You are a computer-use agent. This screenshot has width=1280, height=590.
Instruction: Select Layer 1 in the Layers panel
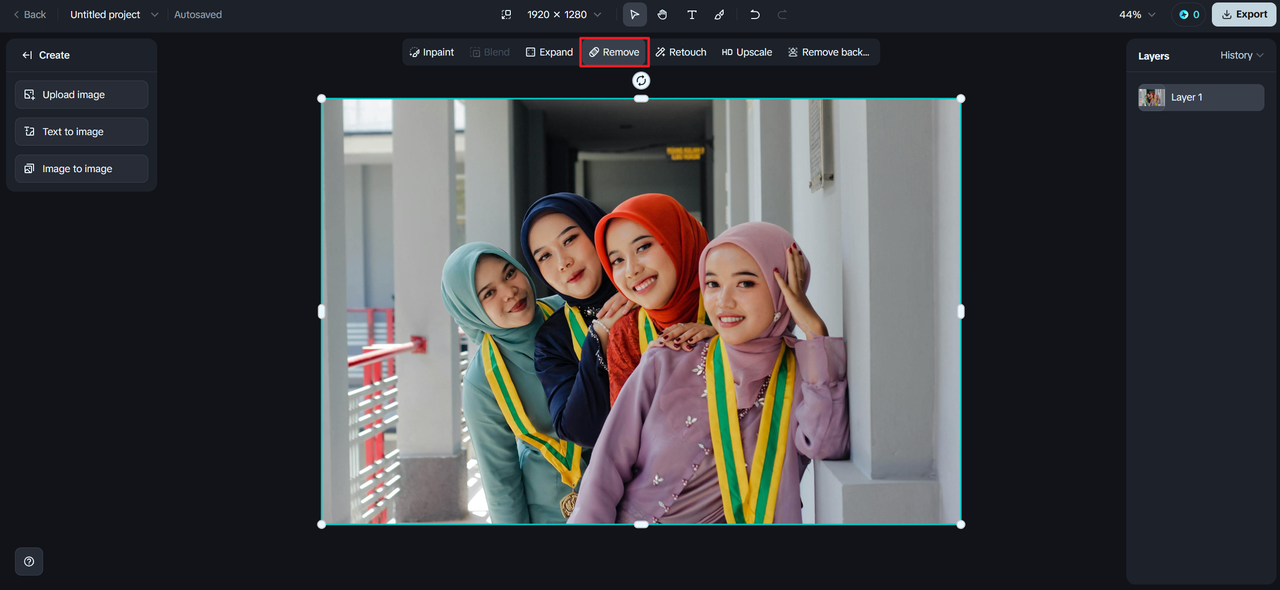coord(1201,97)
